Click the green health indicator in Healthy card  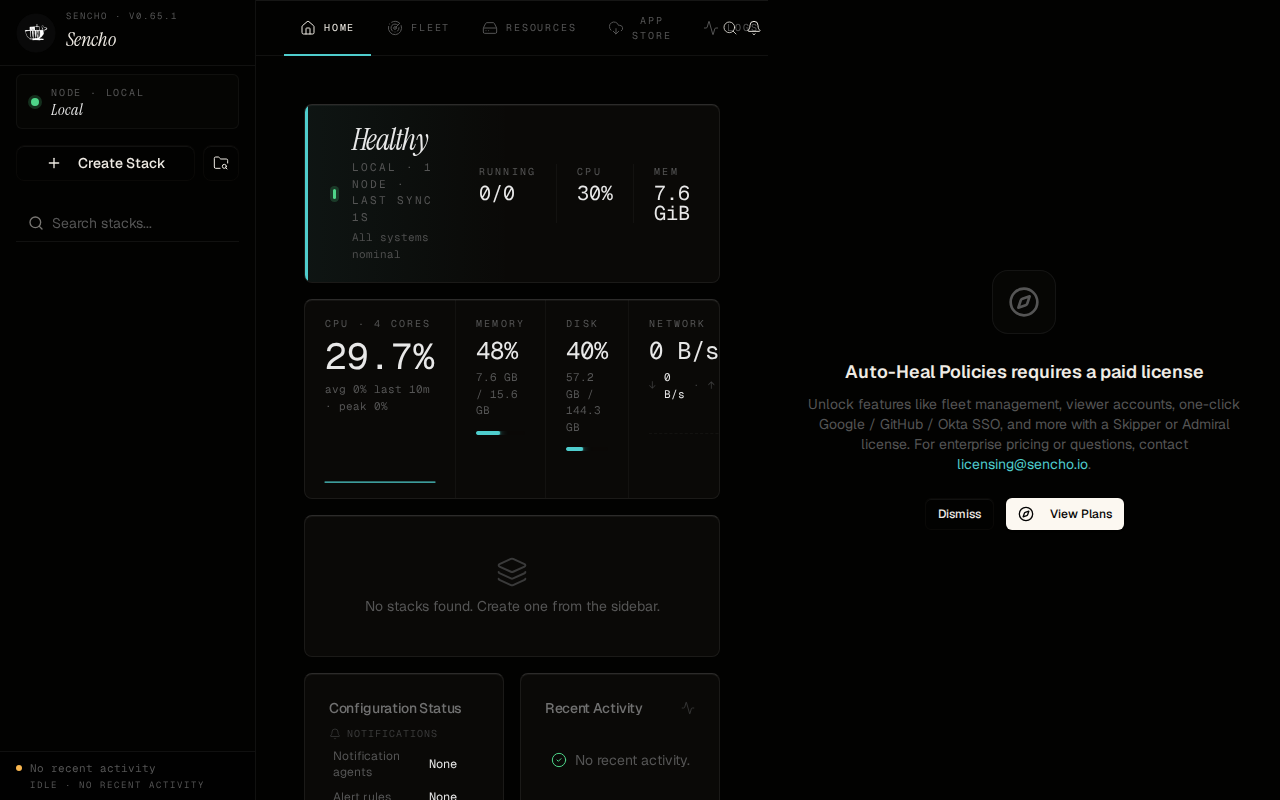pyautogui.click(x=334, y=194)
